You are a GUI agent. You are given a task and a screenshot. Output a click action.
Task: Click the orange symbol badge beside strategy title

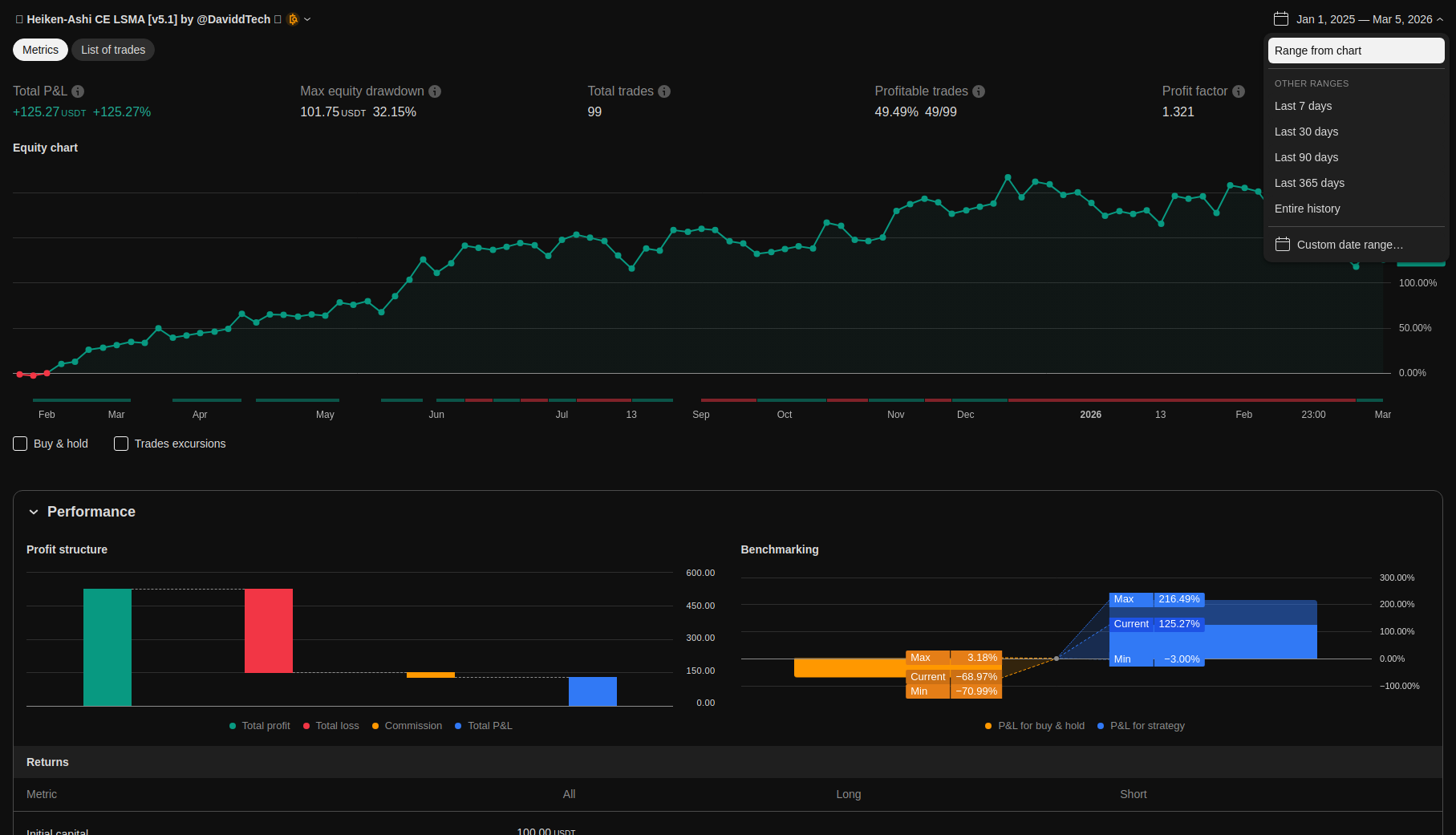click(293, 19)
